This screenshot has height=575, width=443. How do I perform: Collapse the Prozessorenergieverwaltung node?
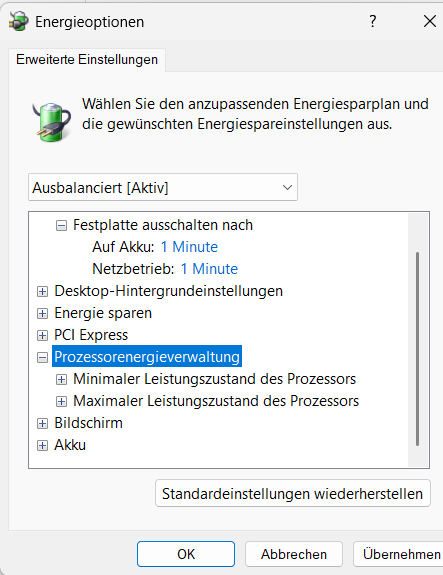pos(43,357)
